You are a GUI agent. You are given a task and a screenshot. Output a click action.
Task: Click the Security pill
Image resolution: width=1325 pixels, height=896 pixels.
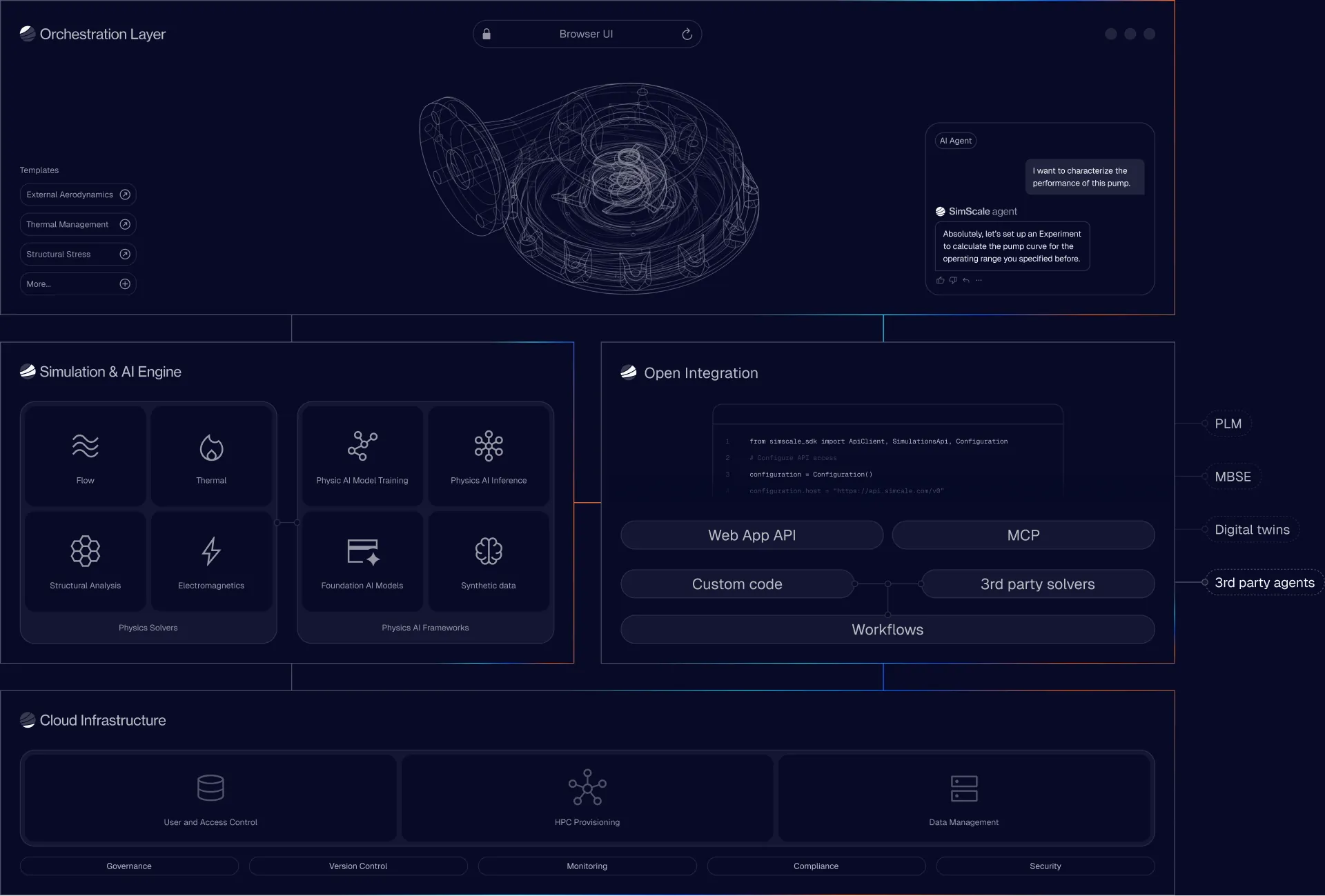(x=1046, y=866)
